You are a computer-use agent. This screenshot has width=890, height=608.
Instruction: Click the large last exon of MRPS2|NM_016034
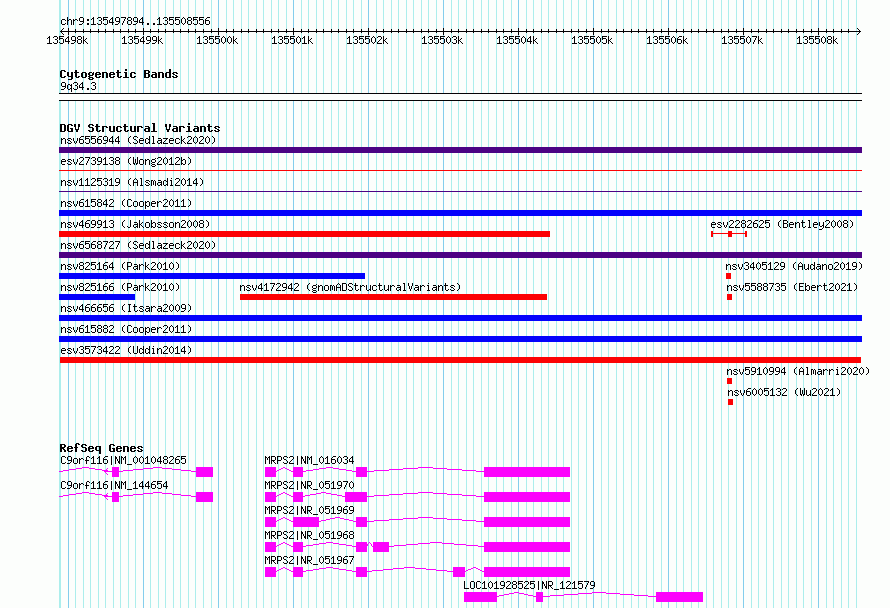point(527,472)
